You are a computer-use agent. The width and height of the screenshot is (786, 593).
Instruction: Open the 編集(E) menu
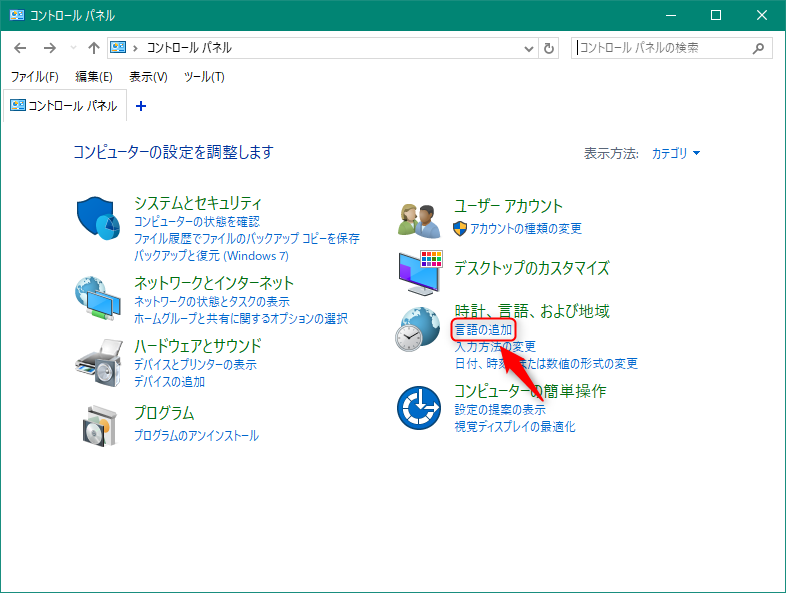click(94, 77)
